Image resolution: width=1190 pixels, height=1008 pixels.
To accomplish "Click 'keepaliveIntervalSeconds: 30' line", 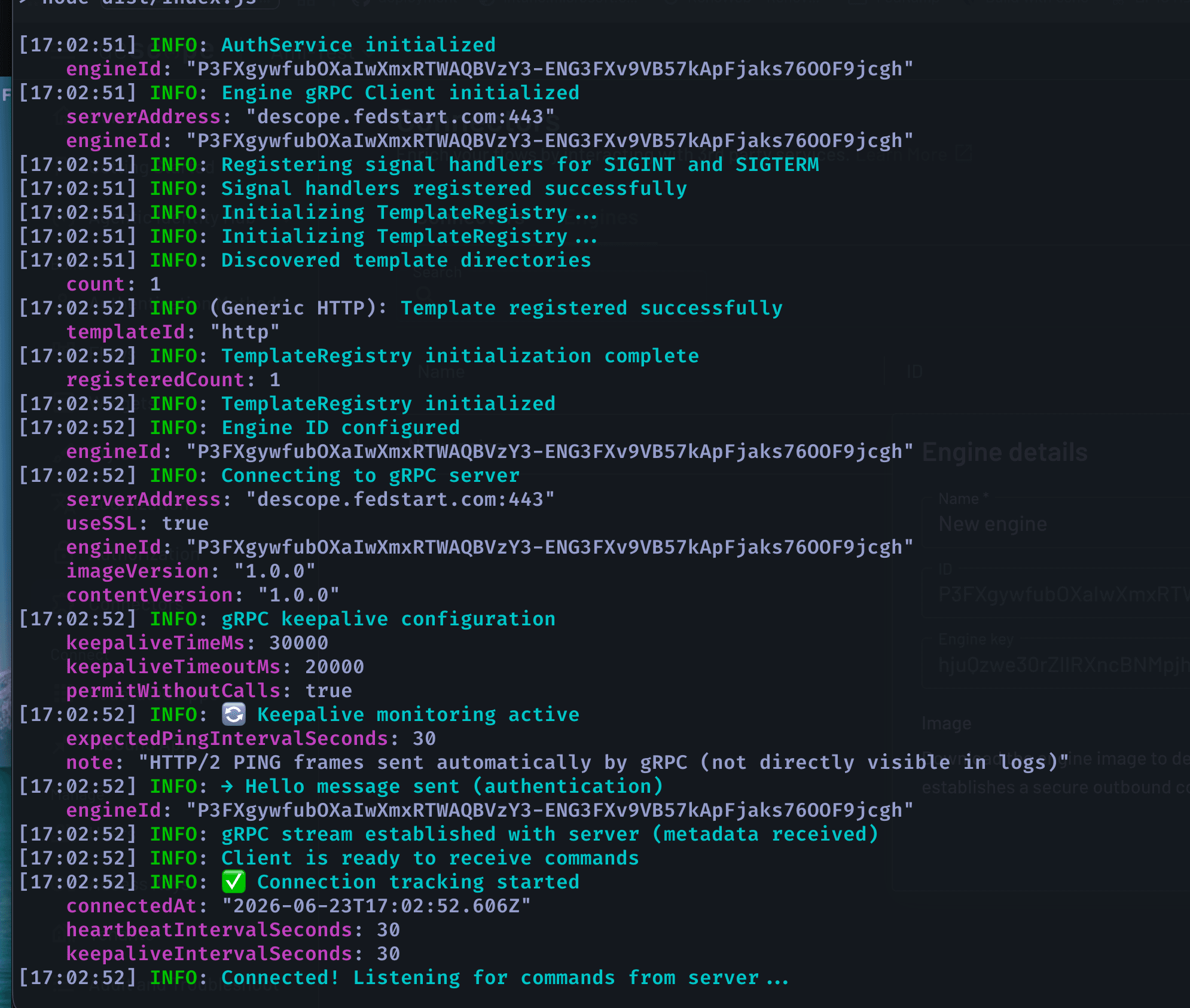I will (x=233, y=954).
